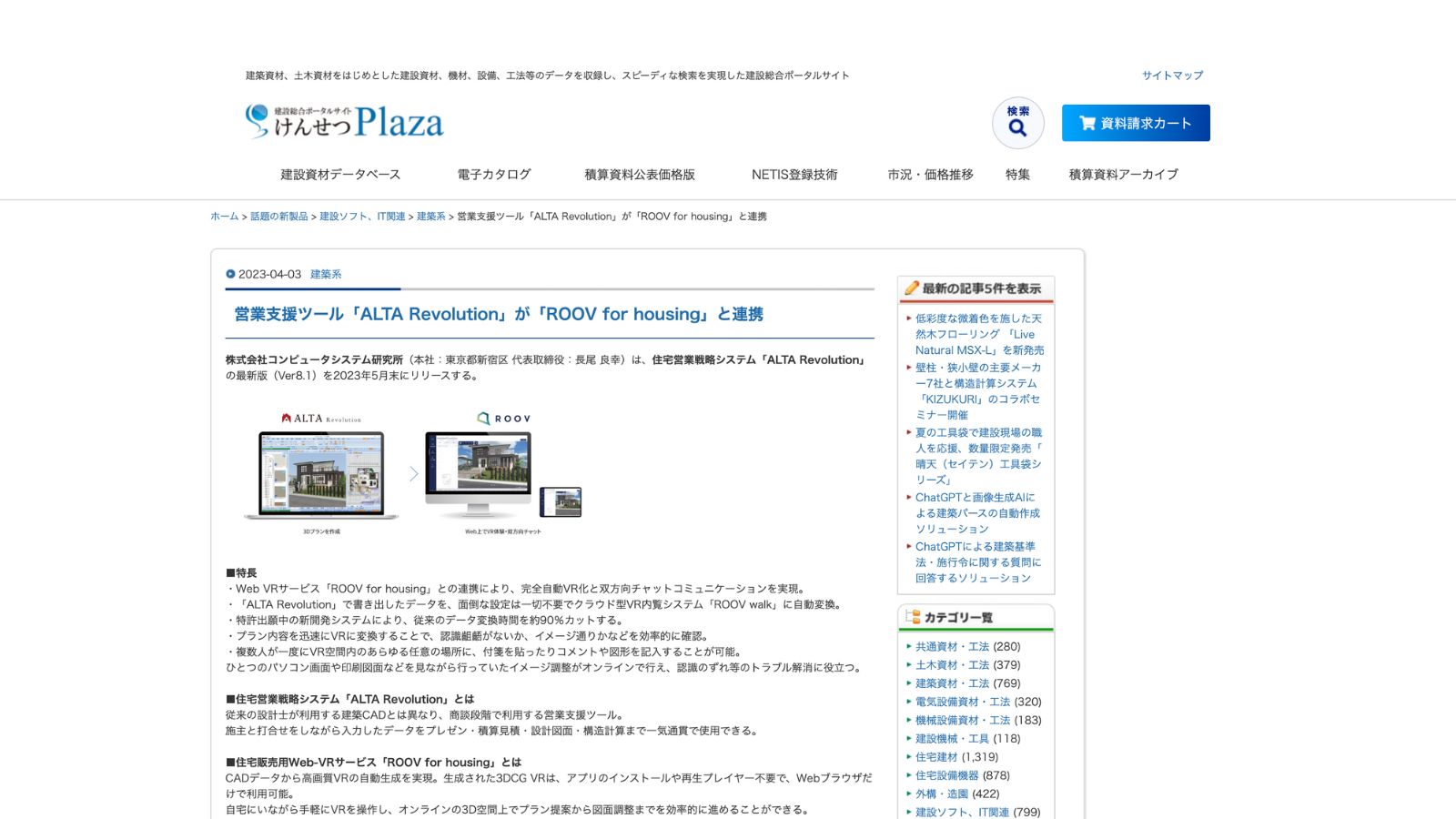Open 建築資材・工法 category
The height and width of the screenshot is (819, 1456).
pos(952,683)
